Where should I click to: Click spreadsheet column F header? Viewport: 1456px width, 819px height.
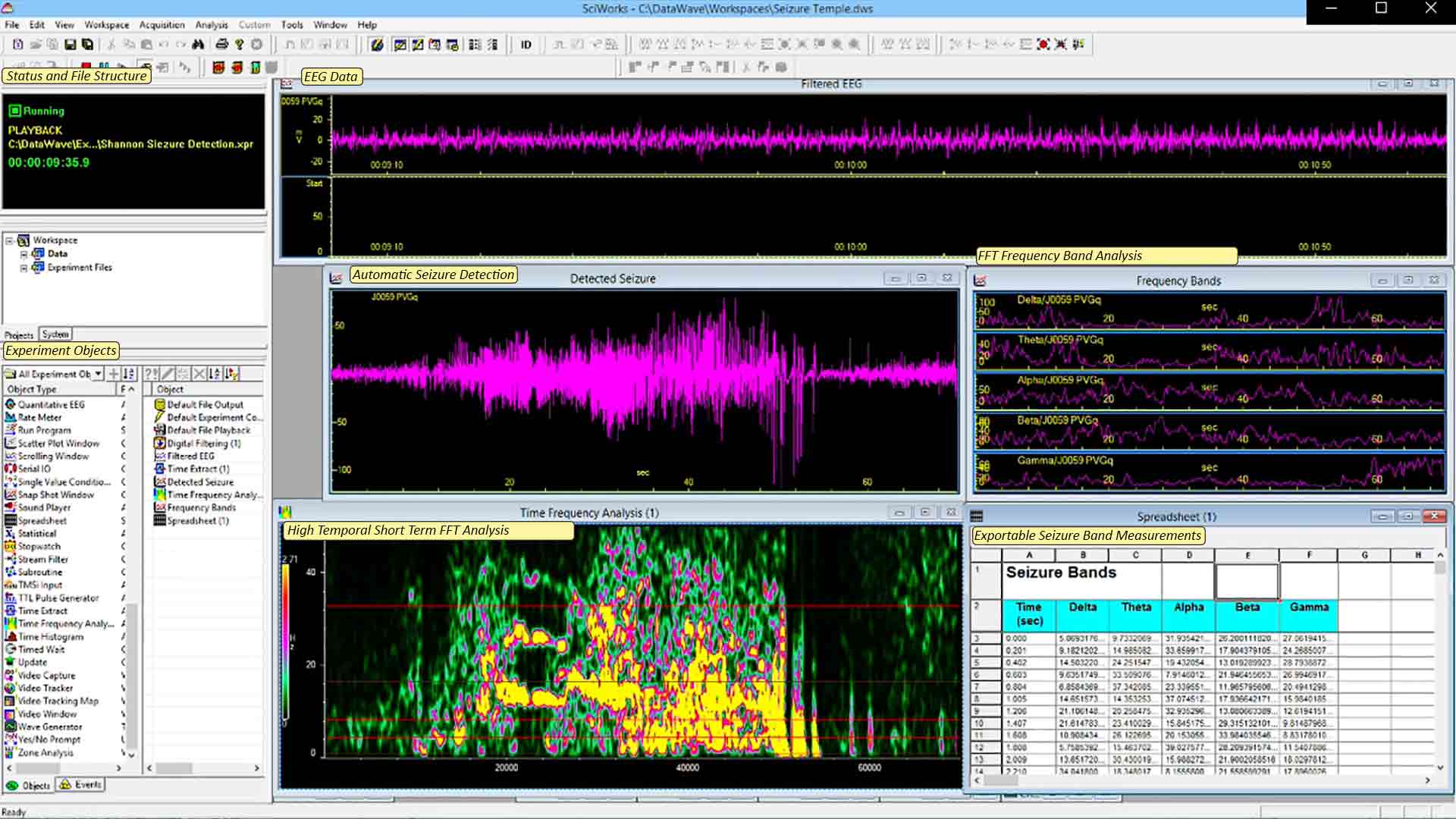pyautogui.click(x=1309, y=555)
